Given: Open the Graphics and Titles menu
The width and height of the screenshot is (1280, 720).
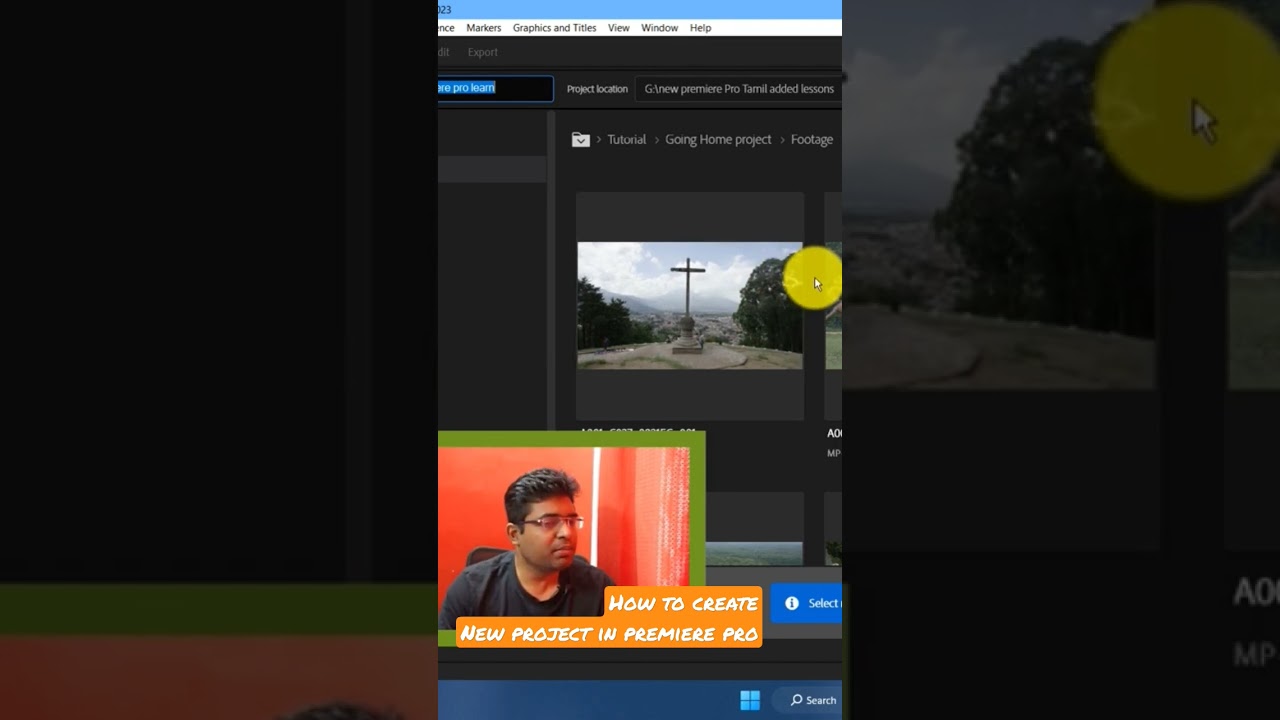Looking at the screenshot, I should (x=554, y=28).
